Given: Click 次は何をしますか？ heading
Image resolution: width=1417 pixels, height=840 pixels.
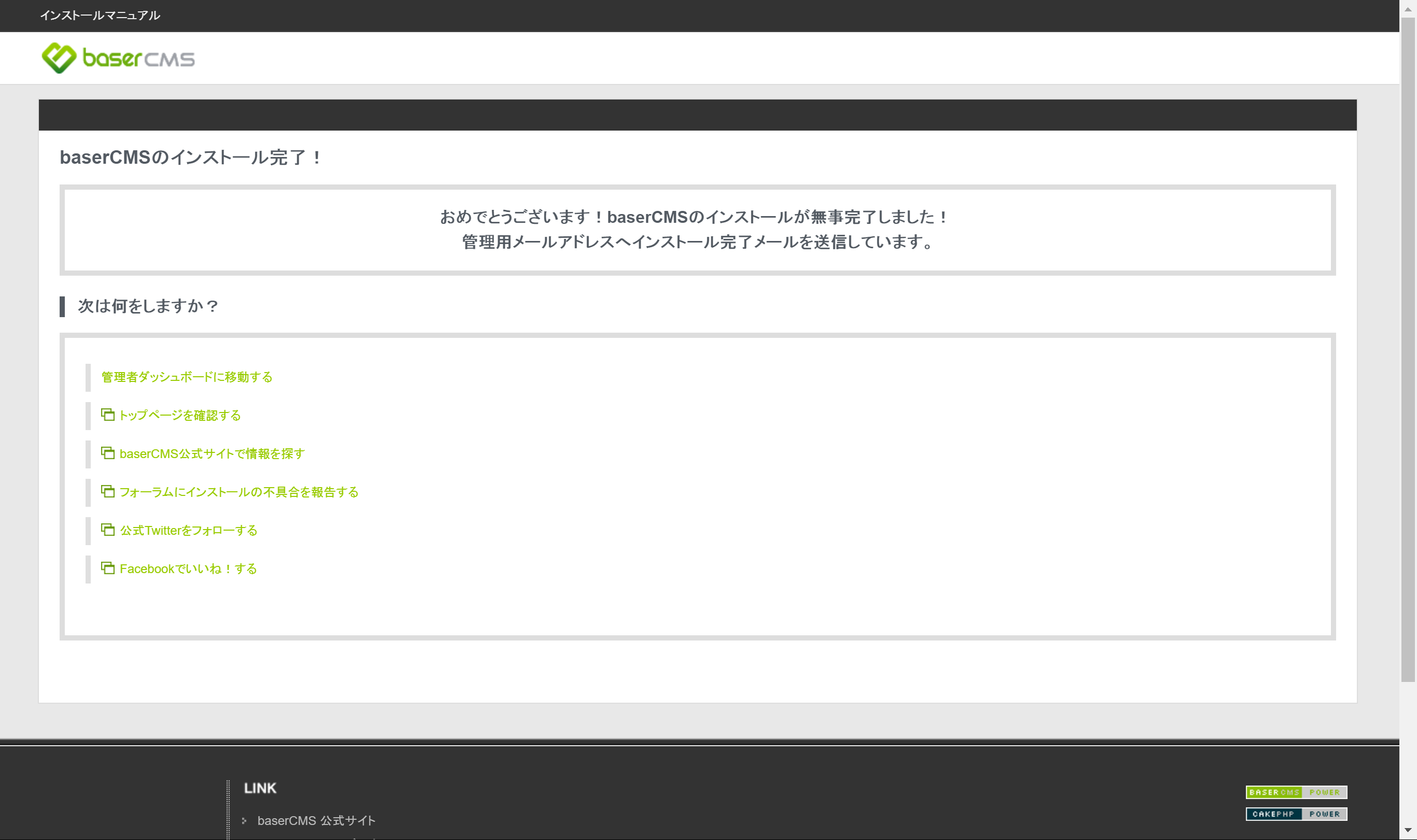Looking at the screenshot, I should coord(148,306).
